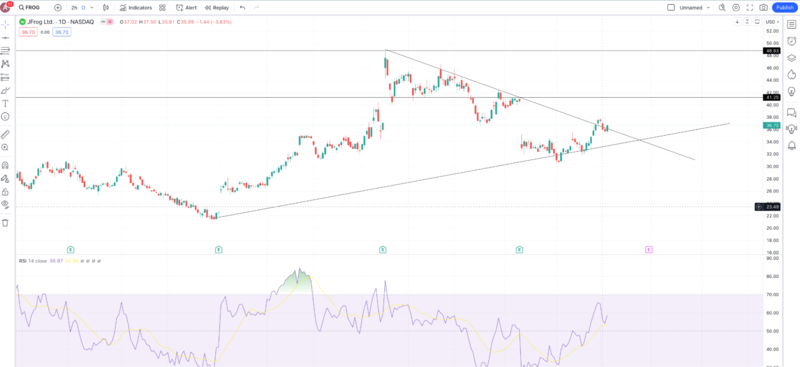Viewport: 800px width, 367px height.
Task: Click the purple event marker on time axis
Action: [648, 250]
